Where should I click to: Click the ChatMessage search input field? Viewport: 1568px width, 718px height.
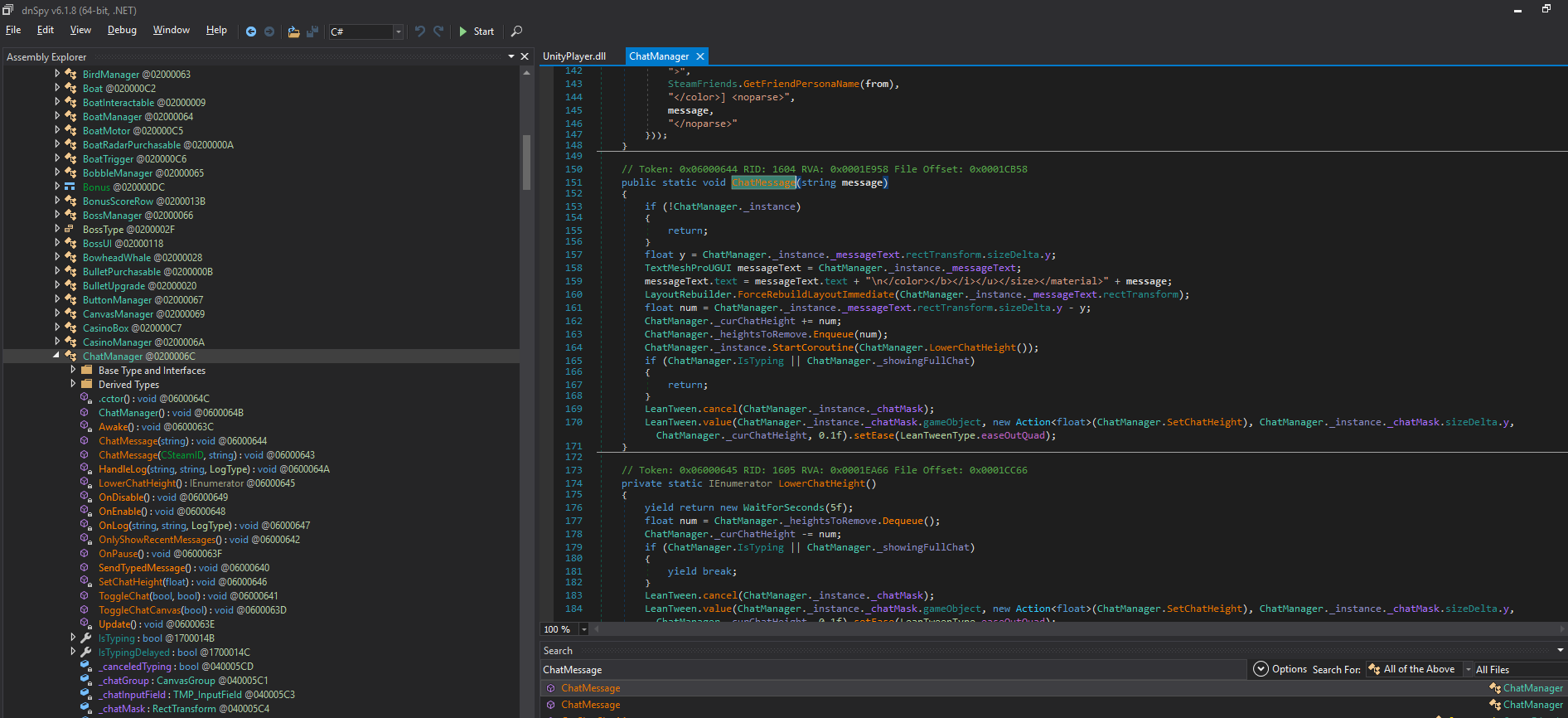click(x=893, y=669)
